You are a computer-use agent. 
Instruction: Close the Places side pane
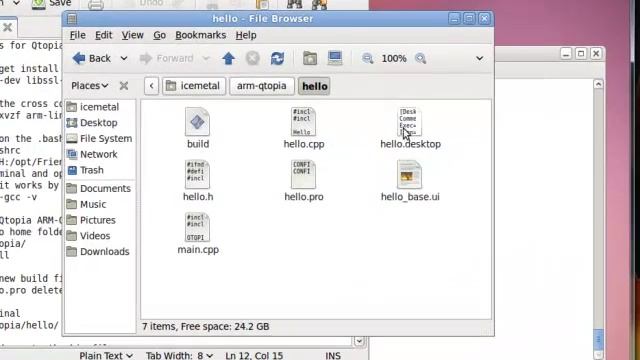(124, 86)
